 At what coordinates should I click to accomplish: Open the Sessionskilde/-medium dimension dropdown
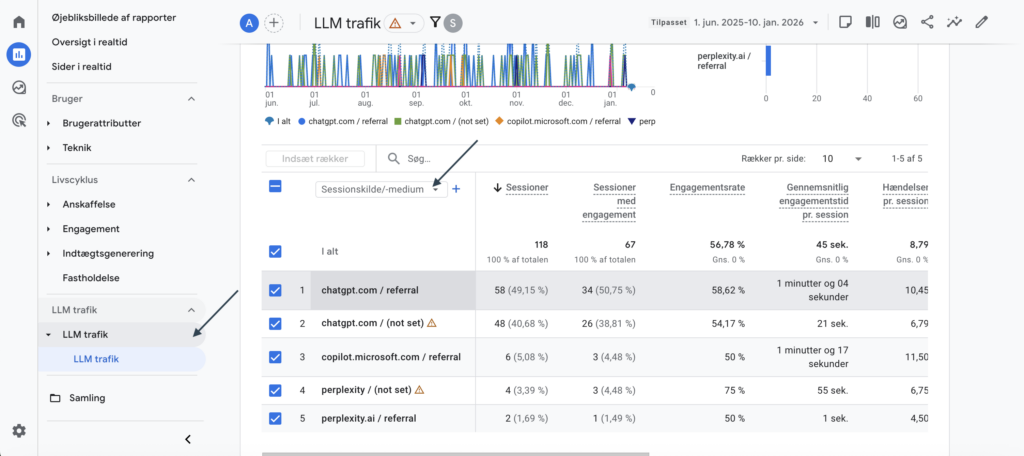[380, 188]
